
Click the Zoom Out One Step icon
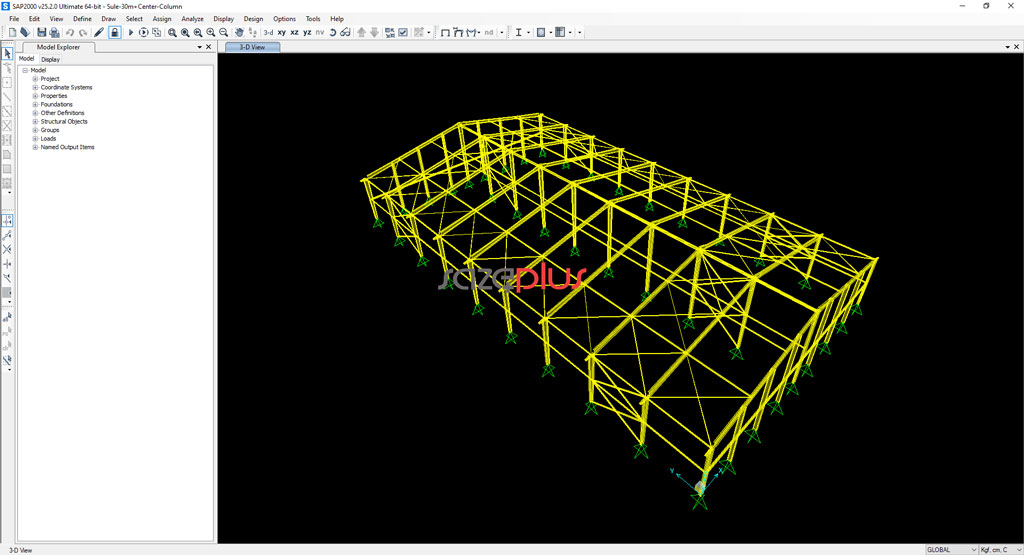(x=223, y=32)
